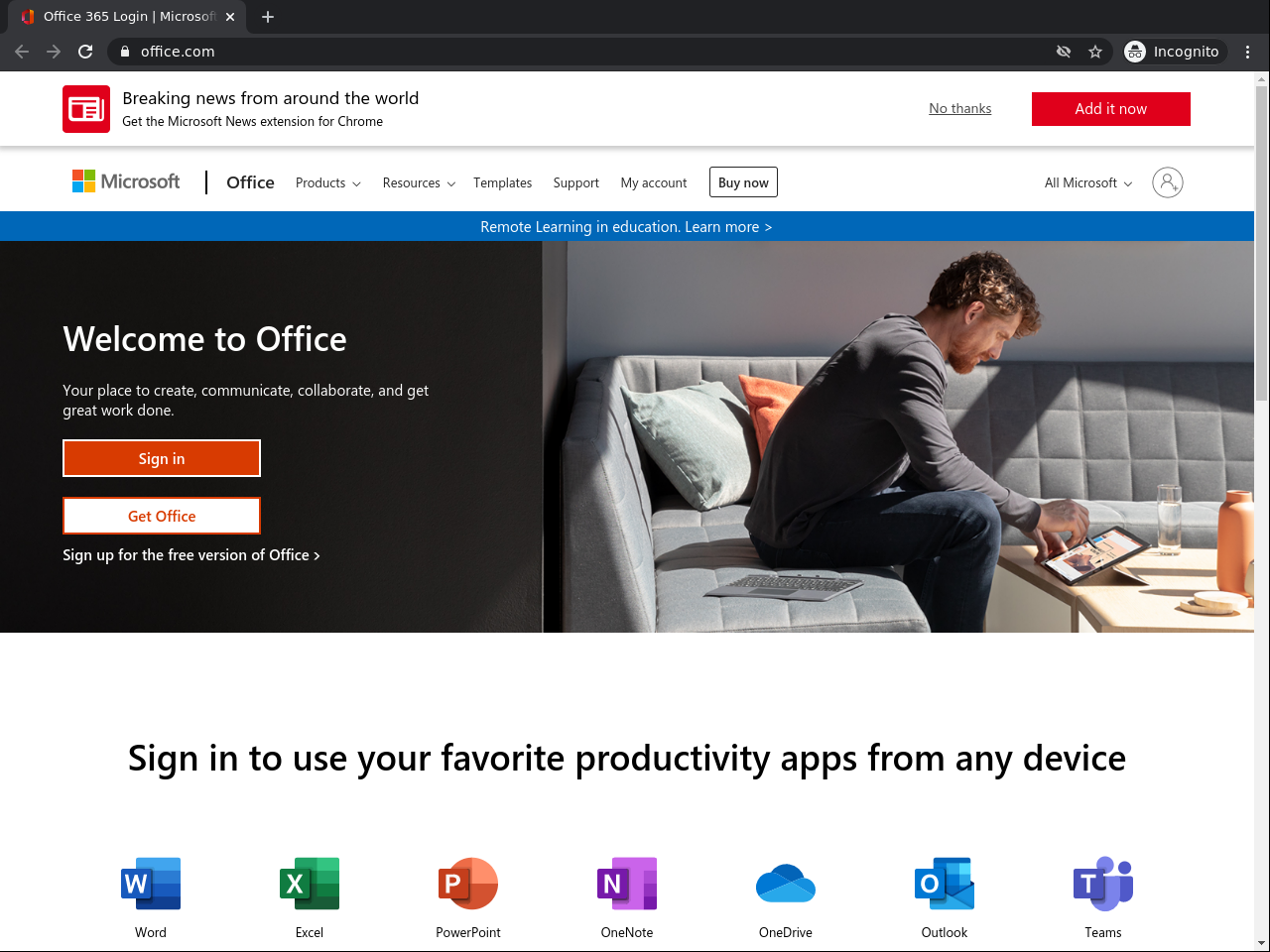The image size is (1270, 952).
Task: Click the Incognito profile indicator
Action: (x=1174, y=52)
